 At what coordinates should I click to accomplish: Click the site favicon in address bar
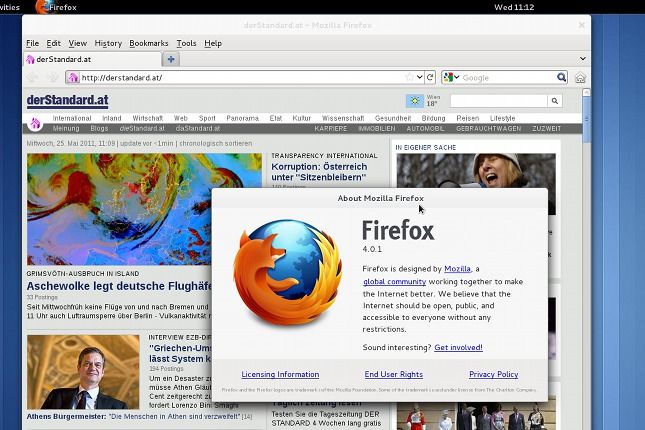click(x=73, y=77)
